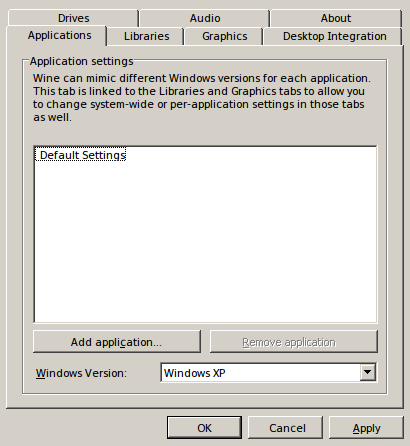Confirm with the OK button
This screenshot has width=410, height=446.
coord(204,428)
